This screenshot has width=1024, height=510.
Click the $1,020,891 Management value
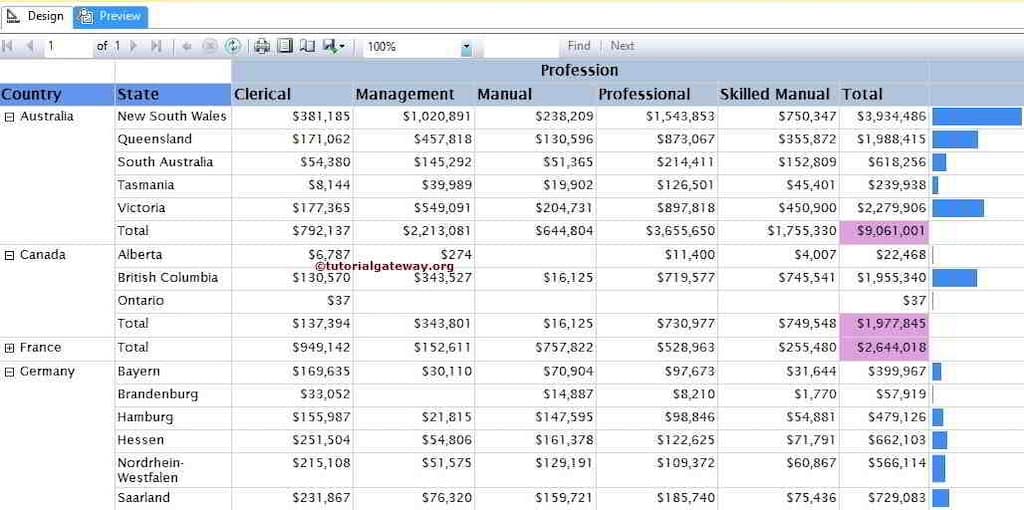click(x=437, y=117)
